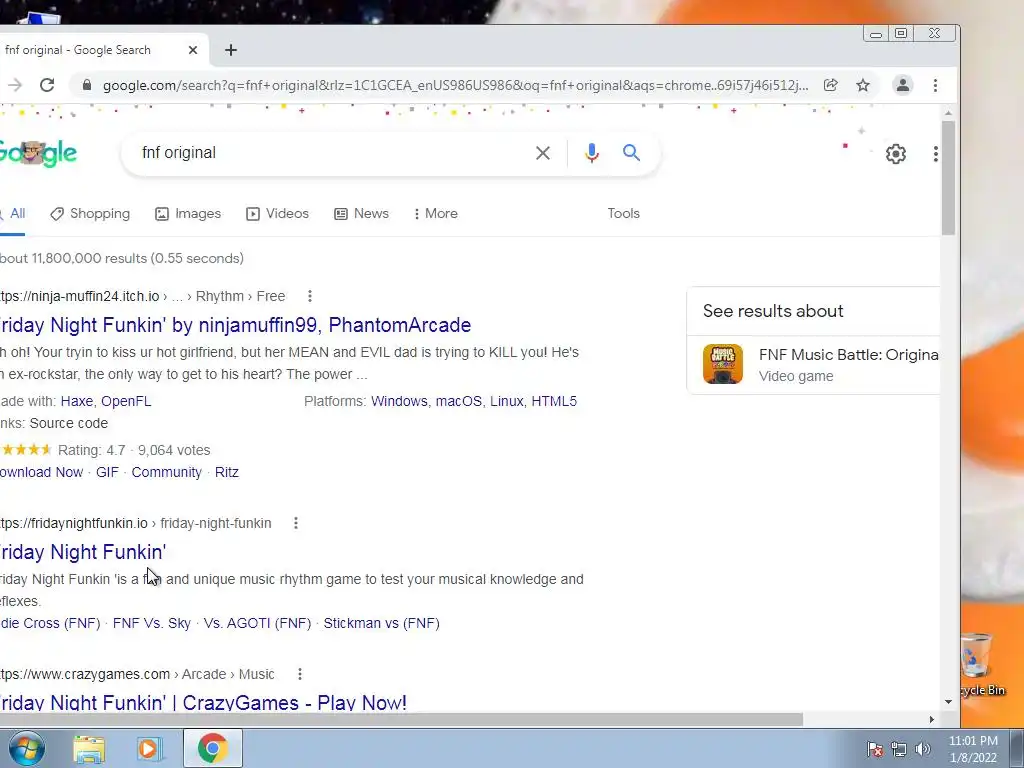The image size is (1024, 768).
Task: Open the Chrome three-dot menu
Action: pos(935,85)
